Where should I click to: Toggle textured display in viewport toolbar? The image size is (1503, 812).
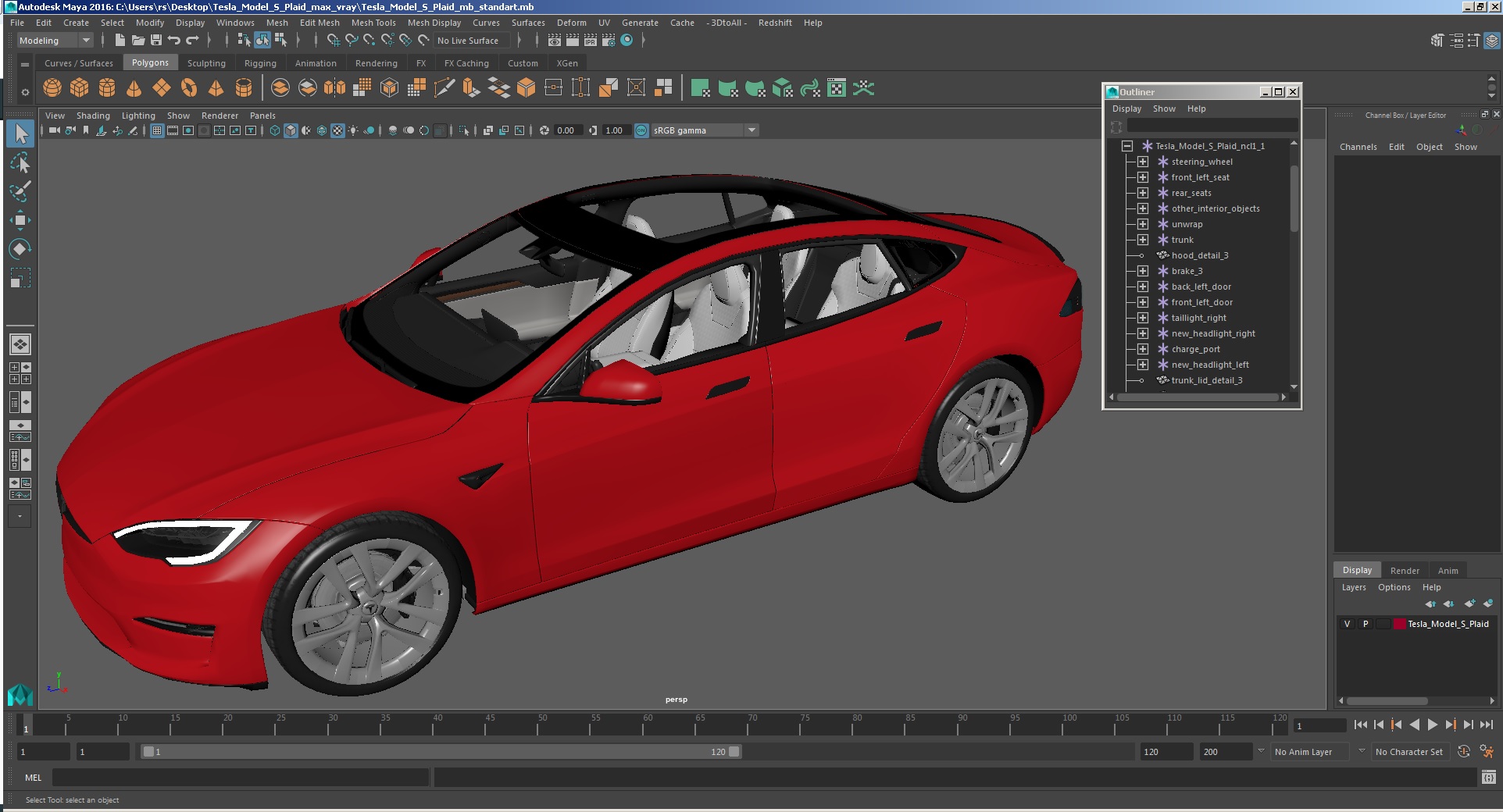click(337, 130)
